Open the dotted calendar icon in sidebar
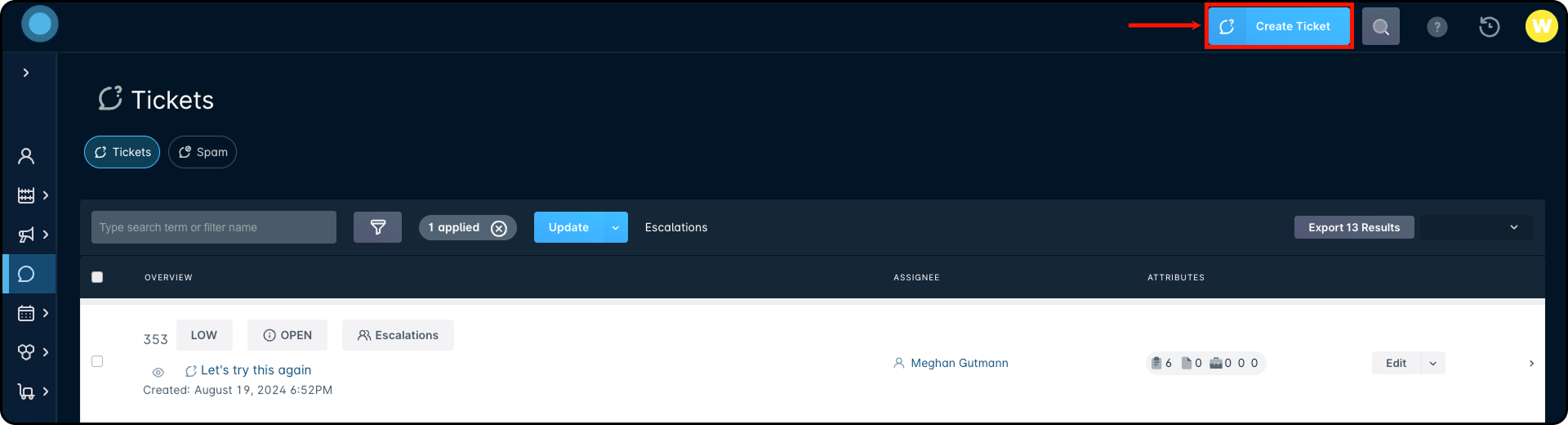Screen dimensions: 1568x425 [26, 313]
